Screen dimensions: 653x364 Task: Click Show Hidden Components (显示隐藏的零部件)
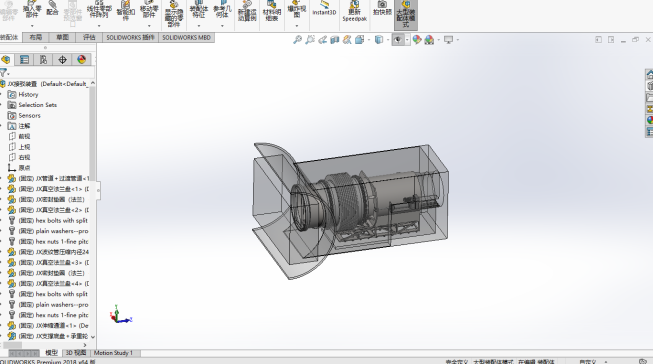click(174, 15)
